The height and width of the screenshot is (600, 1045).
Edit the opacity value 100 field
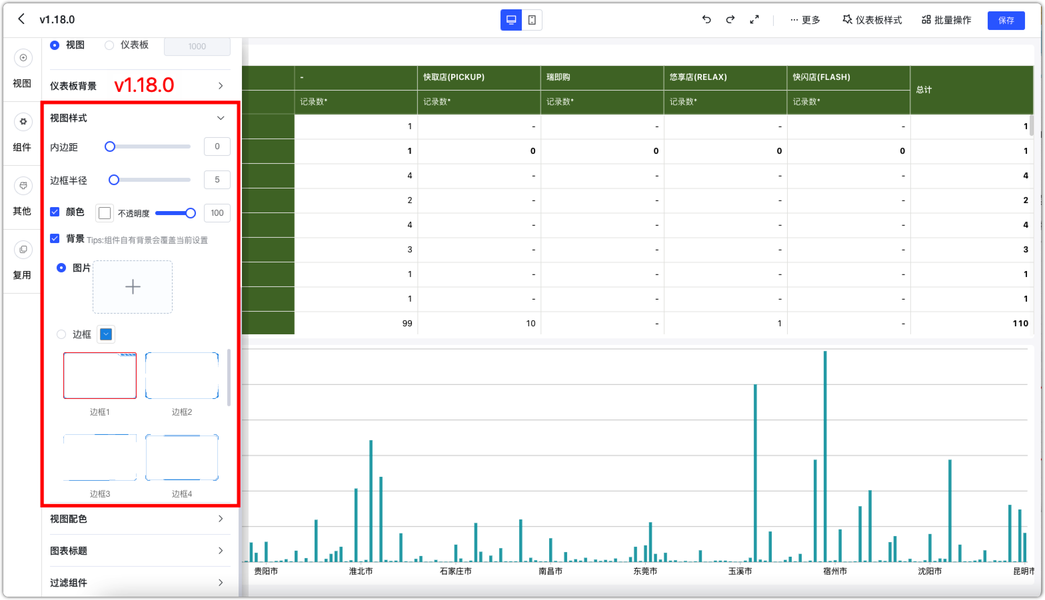coord(217,213)
